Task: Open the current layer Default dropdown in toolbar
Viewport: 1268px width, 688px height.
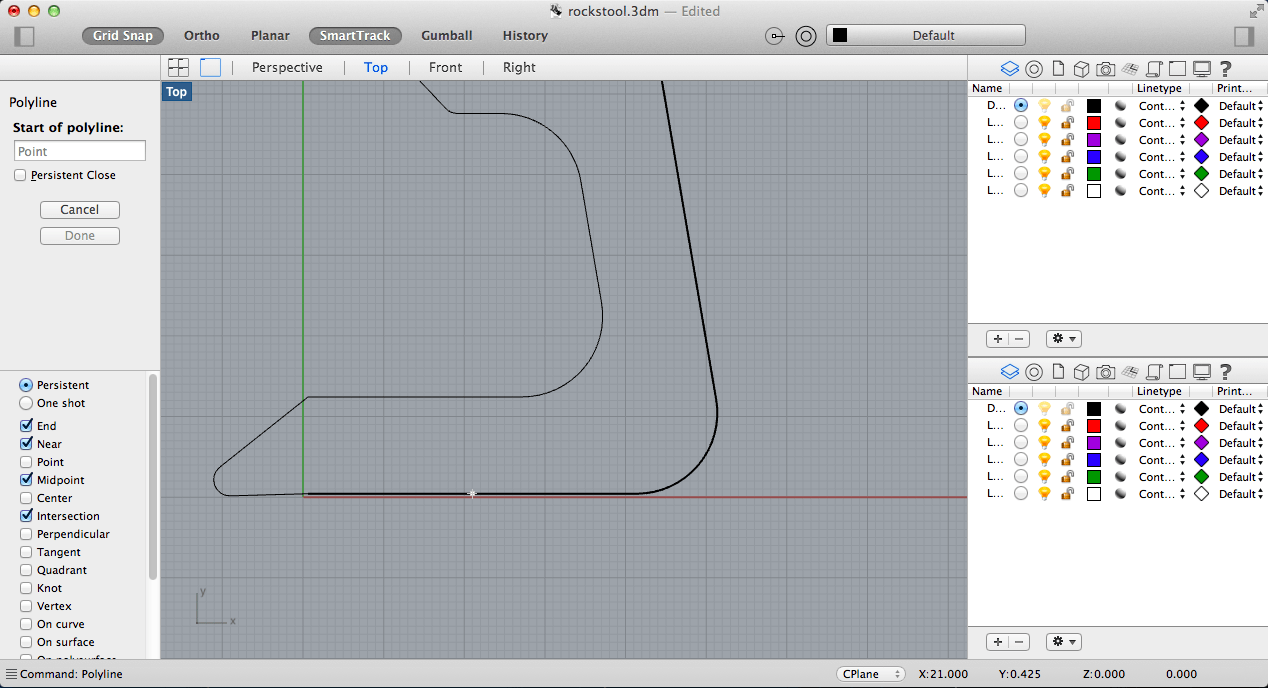Action: coord(926,36)
